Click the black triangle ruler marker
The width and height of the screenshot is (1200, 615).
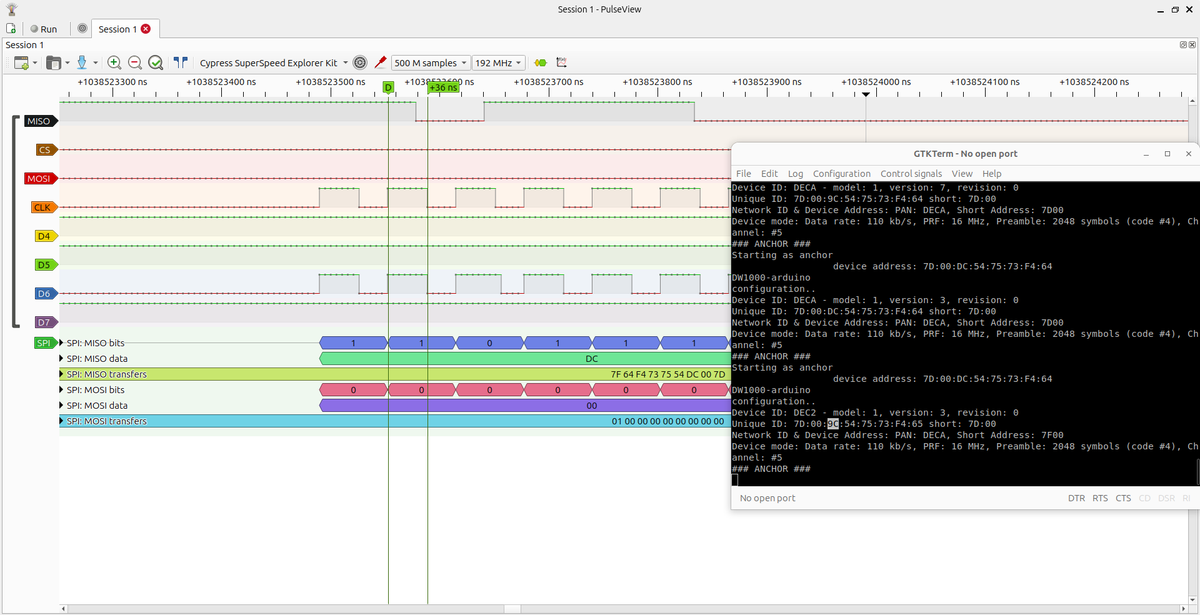(866, 94)
